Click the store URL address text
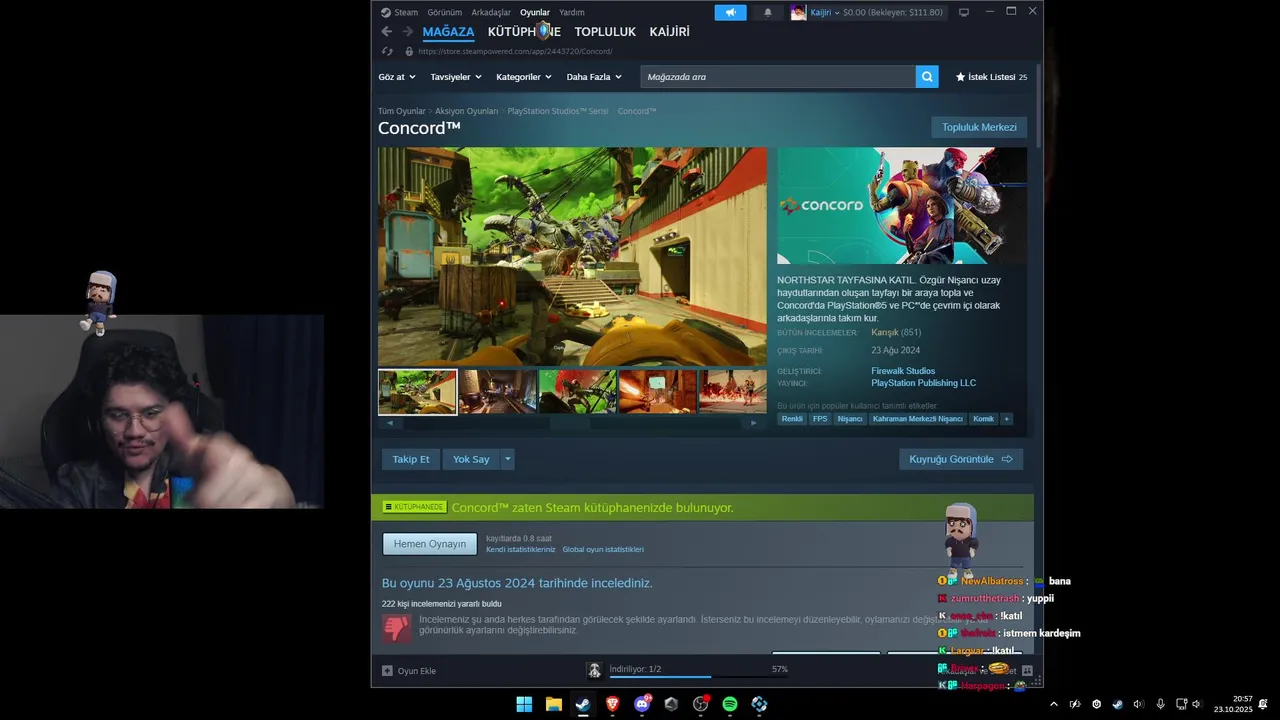1280x720 pixels. point(516,51)
